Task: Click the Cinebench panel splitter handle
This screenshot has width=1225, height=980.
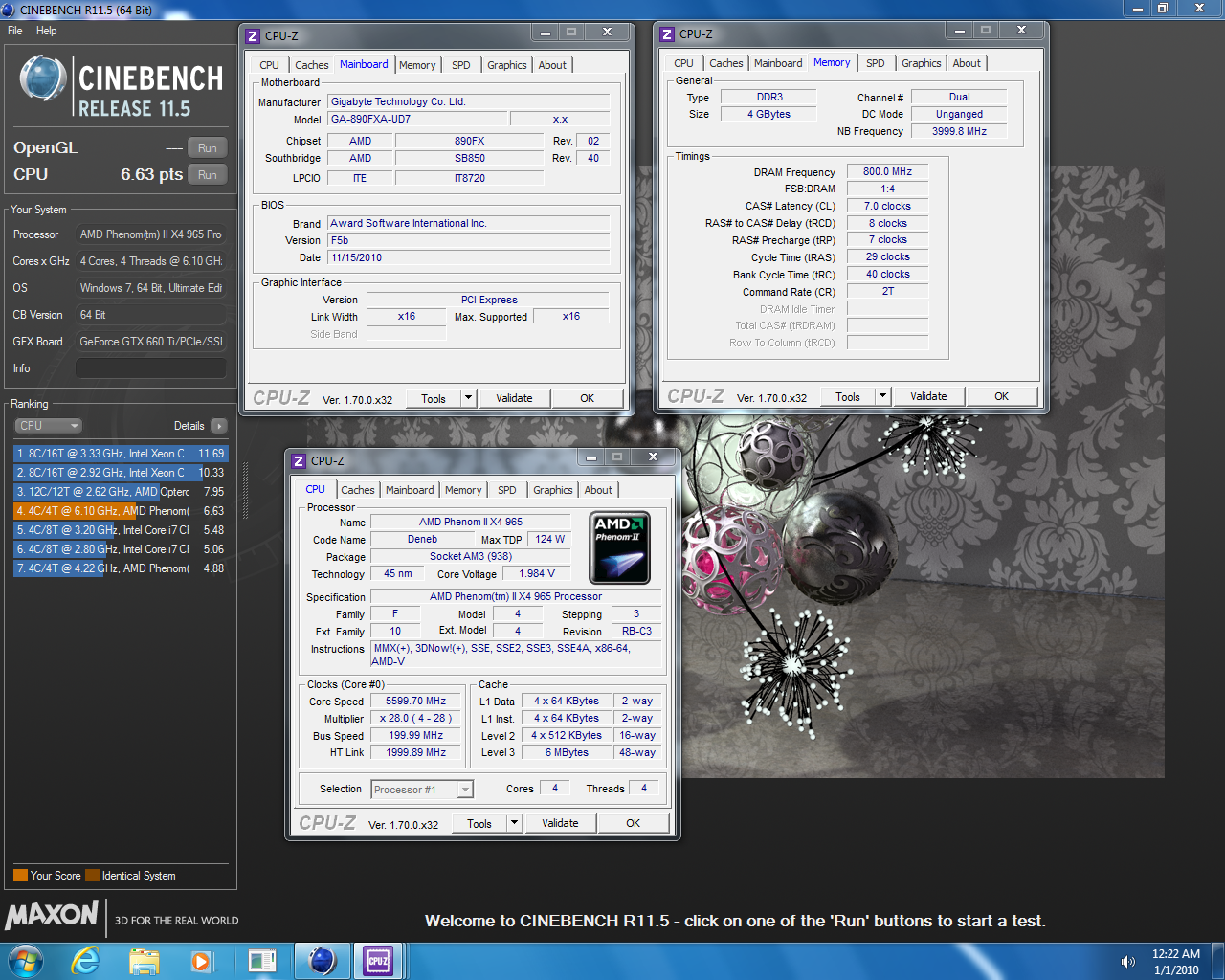Action: (x=245, y=490)
